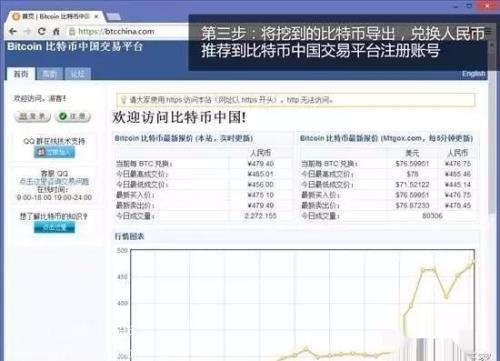
Task: Click the browser forward arrow
Action: (27, 31)
